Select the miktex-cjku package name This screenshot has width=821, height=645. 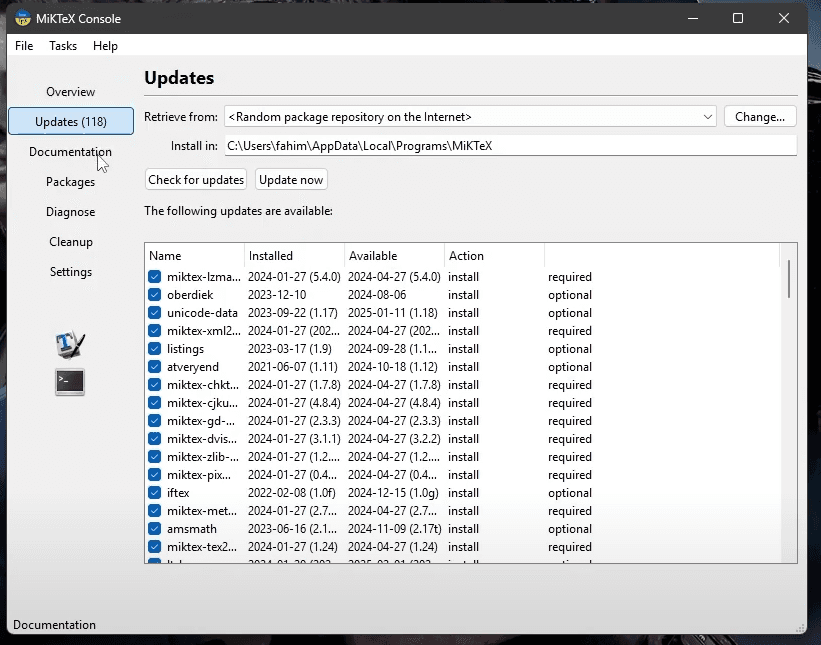202,403
